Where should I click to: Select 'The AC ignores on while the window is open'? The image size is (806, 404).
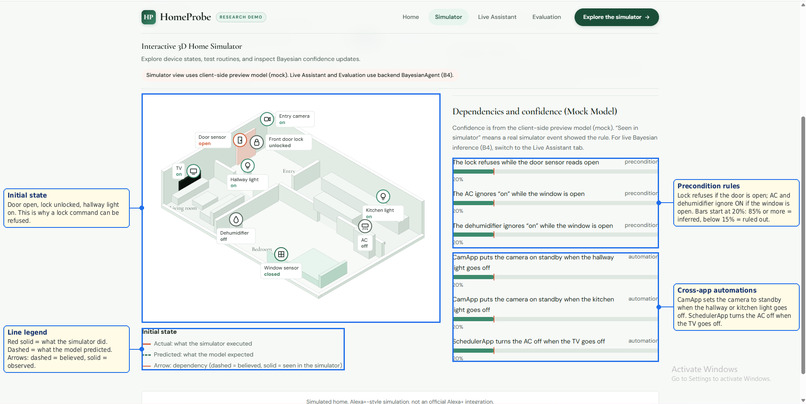[519, 194]
